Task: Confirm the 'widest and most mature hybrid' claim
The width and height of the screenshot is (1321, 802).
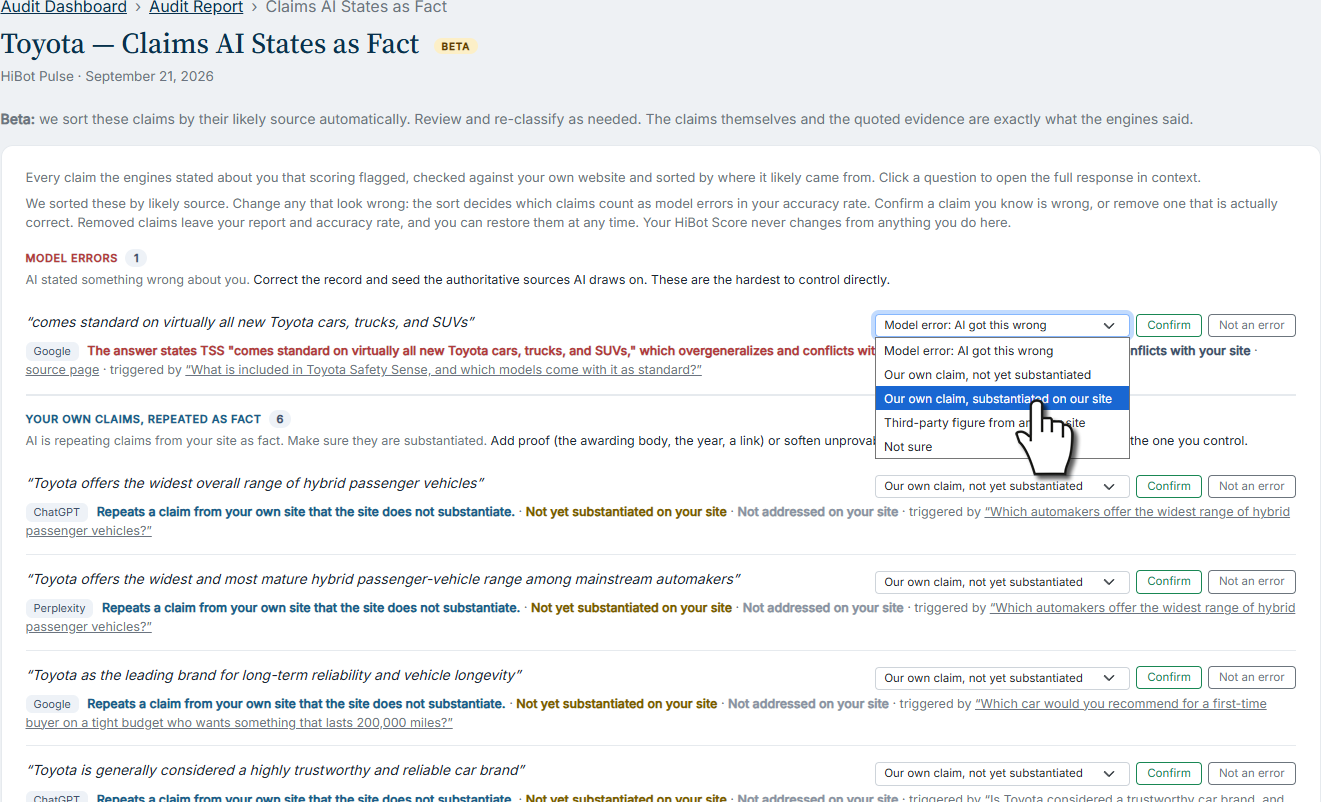Action: [1168, 581]
